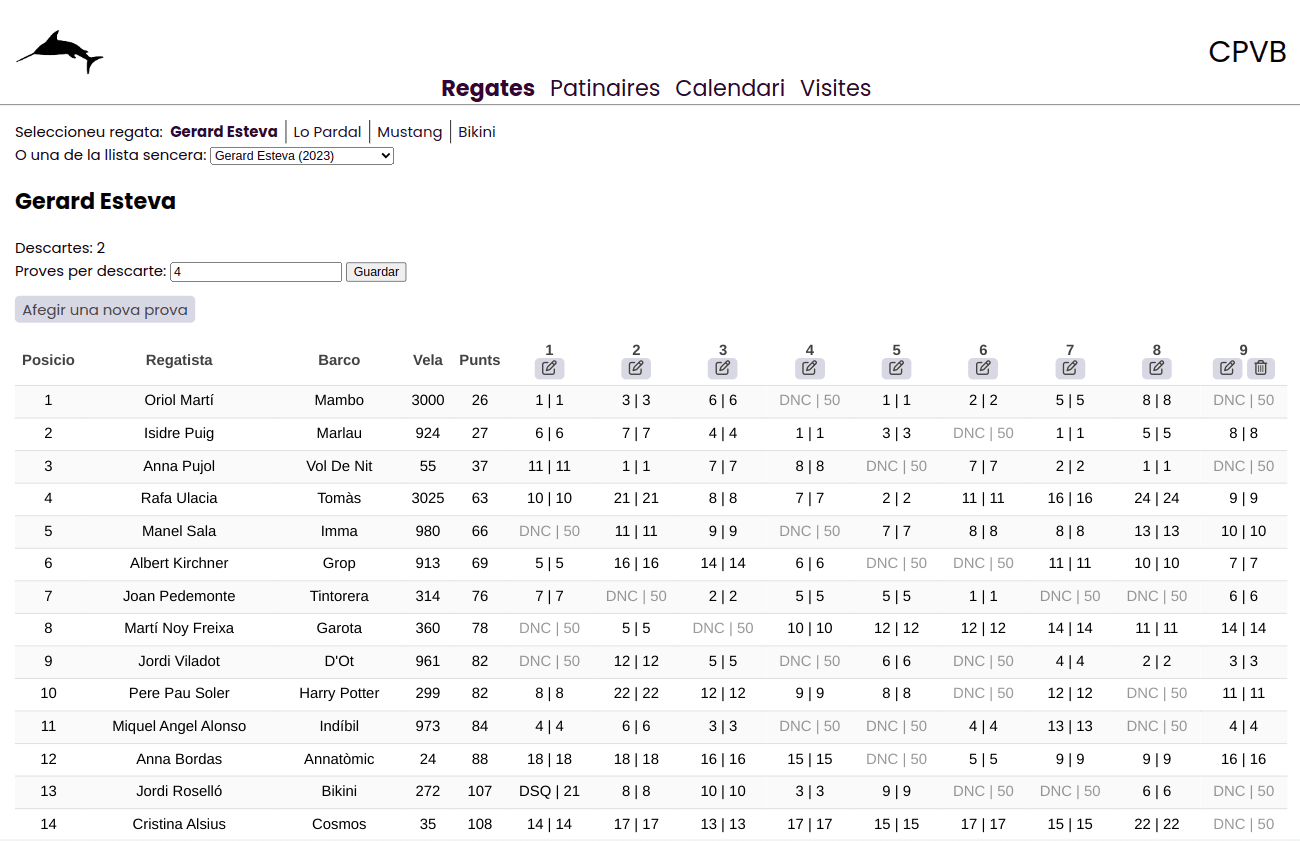The height and width of the screenshot is (841, 1300).
Task: Click the edit icon for race 4
Action: click(810, 368)
